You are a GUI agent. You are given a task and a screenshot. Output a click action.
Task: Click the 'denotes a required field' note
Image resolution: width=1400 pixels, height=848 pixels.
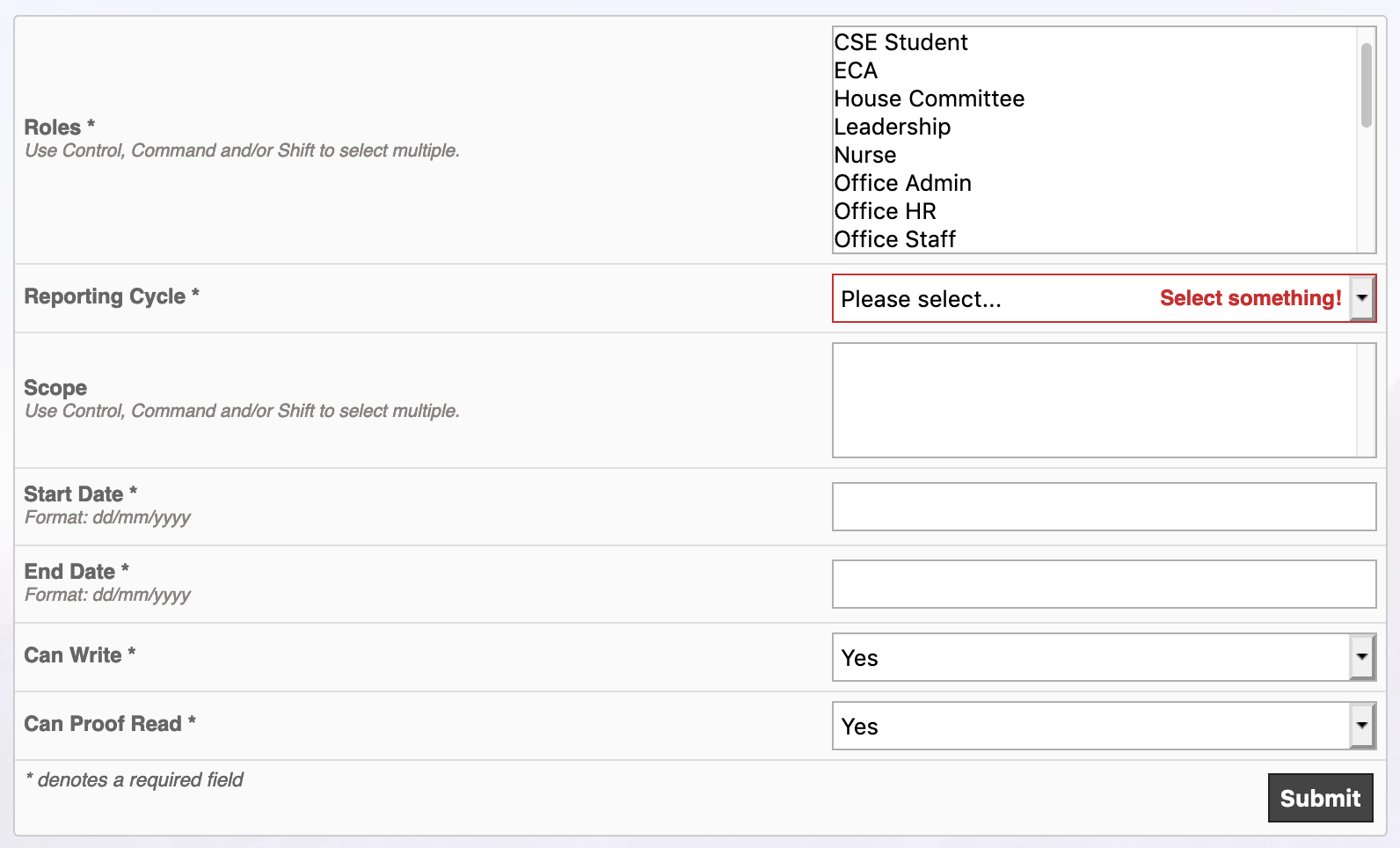coord(135,779)
